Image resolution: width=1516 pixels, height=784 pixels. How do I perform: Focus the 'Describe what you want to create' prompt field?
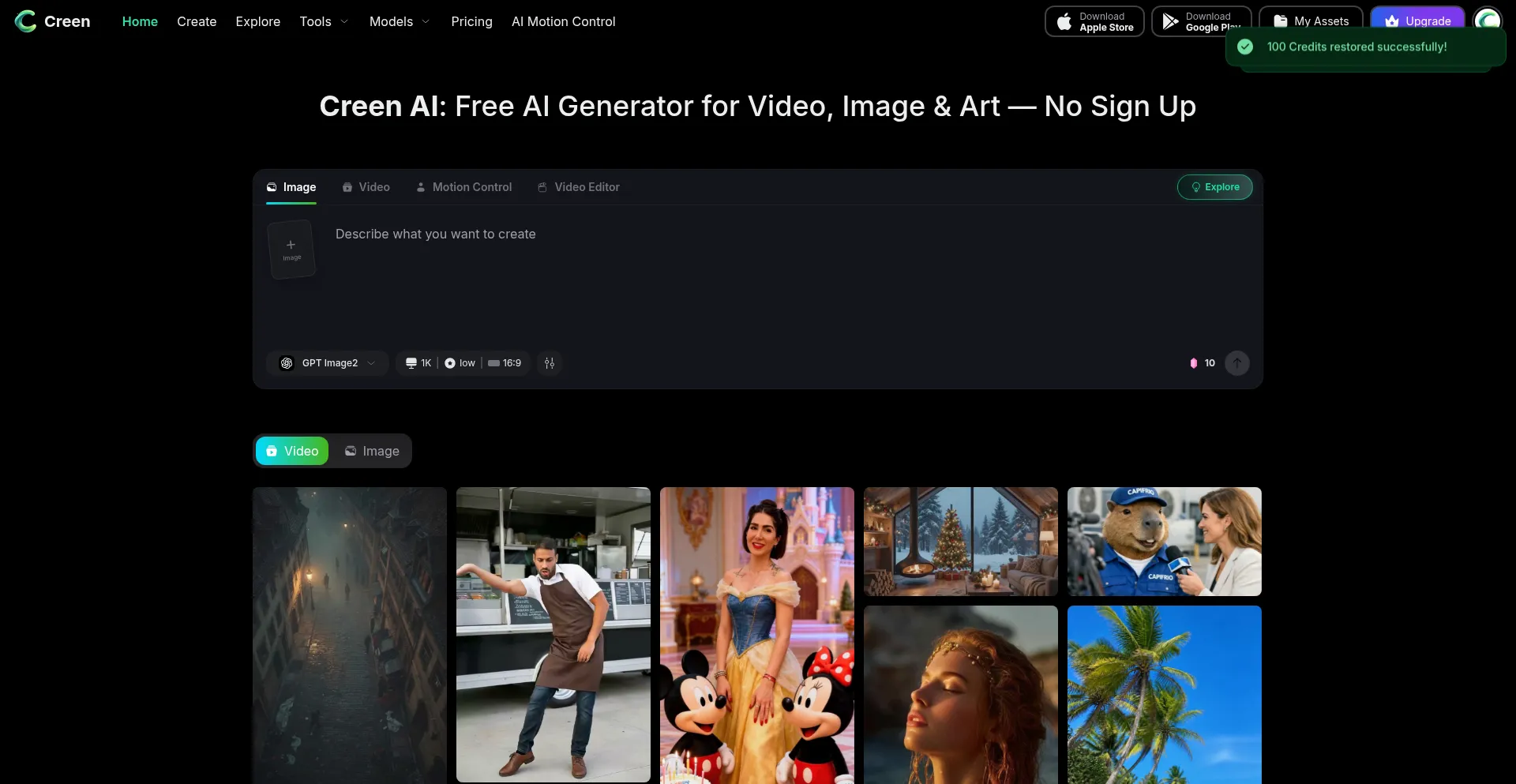coord(790,276)
